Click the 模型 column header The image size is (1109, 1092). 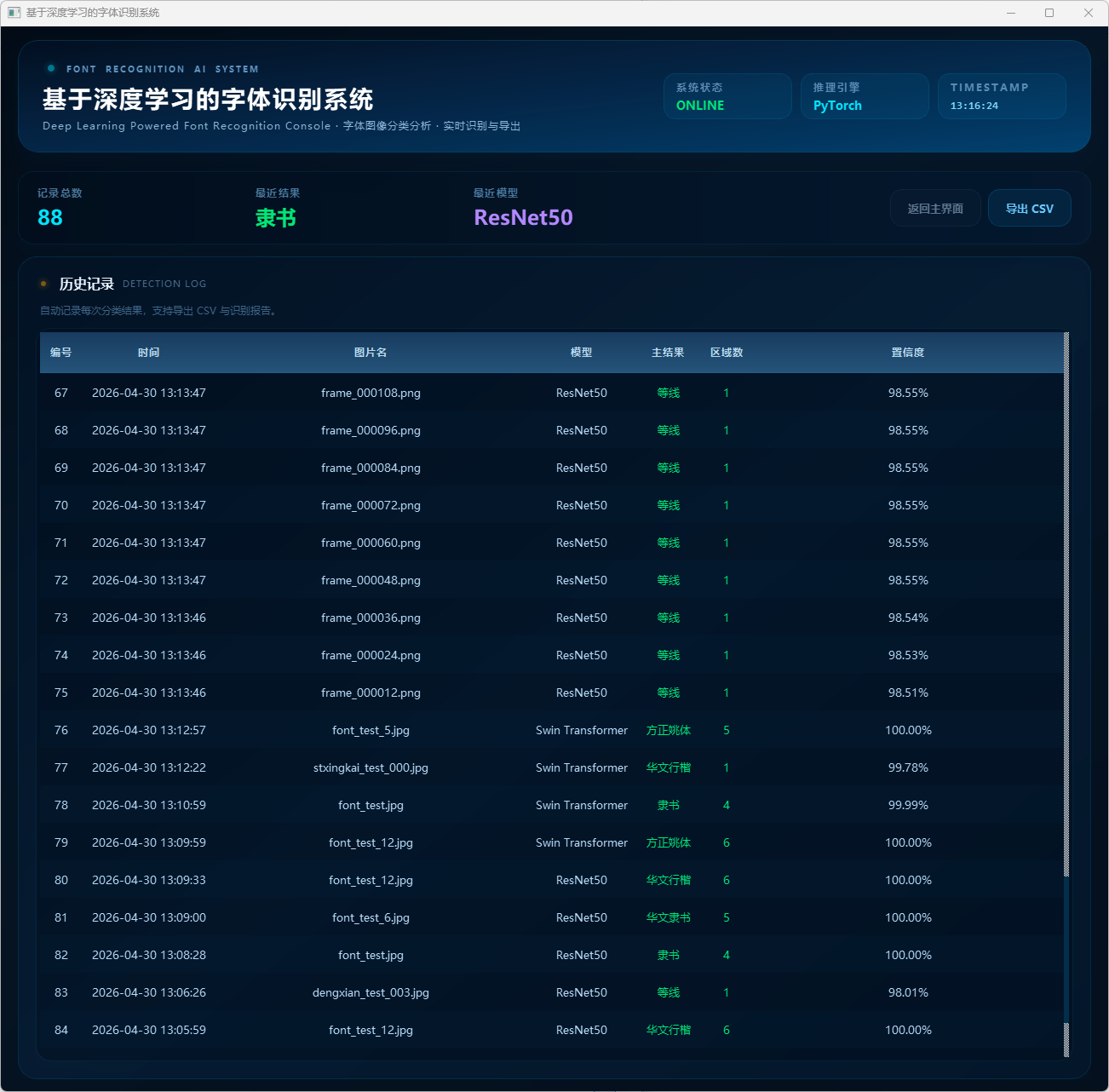point(581,353)
